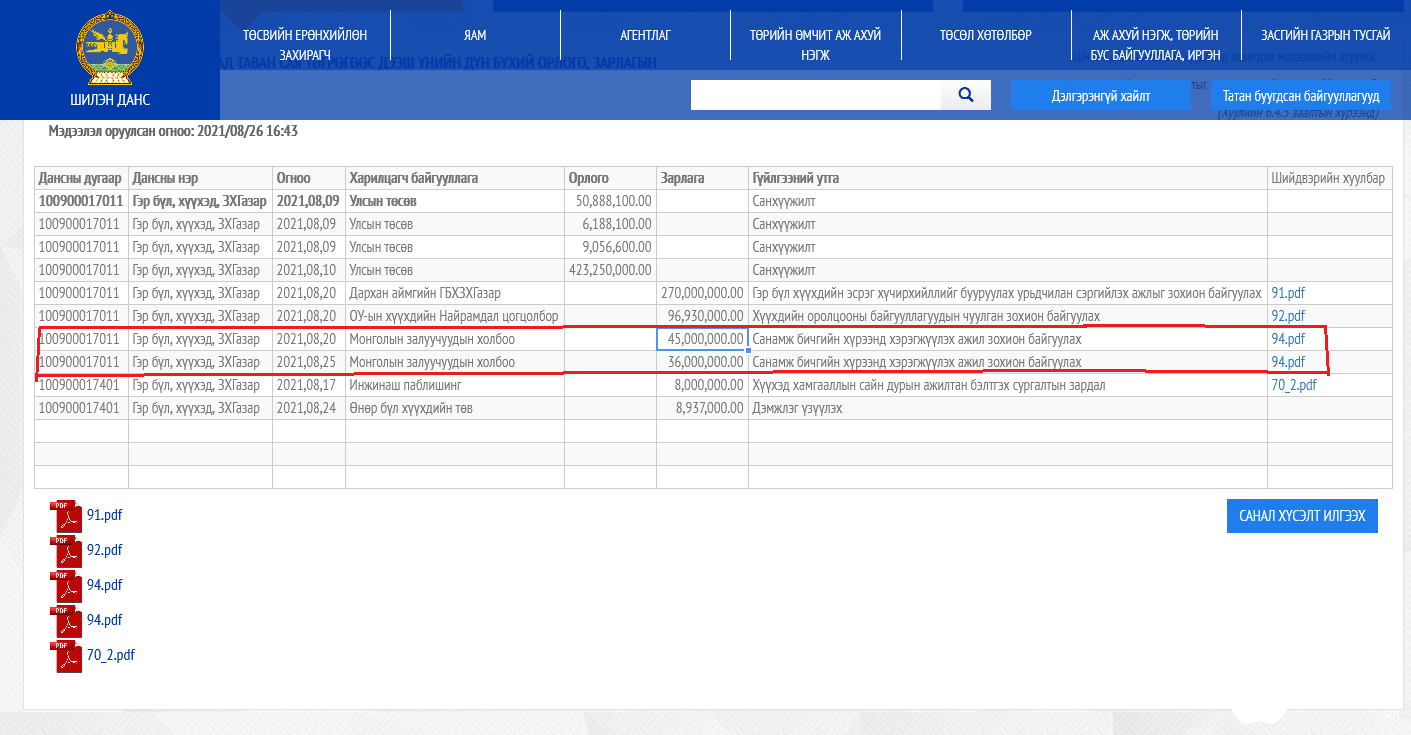Click Шийдвэрийн хуулбар column header
The width and height of the screenshot is (1411, 735).
pyautogui.click(x=1330, y=178)
